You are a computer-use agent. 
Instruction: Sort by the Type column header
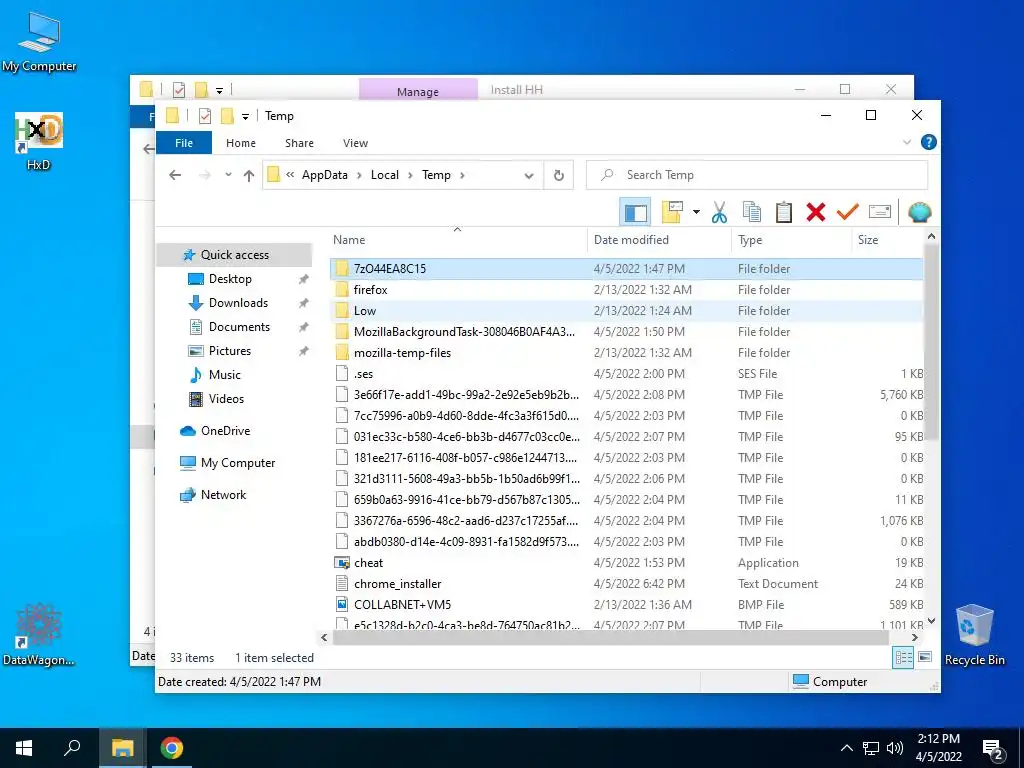click(791, 240)
